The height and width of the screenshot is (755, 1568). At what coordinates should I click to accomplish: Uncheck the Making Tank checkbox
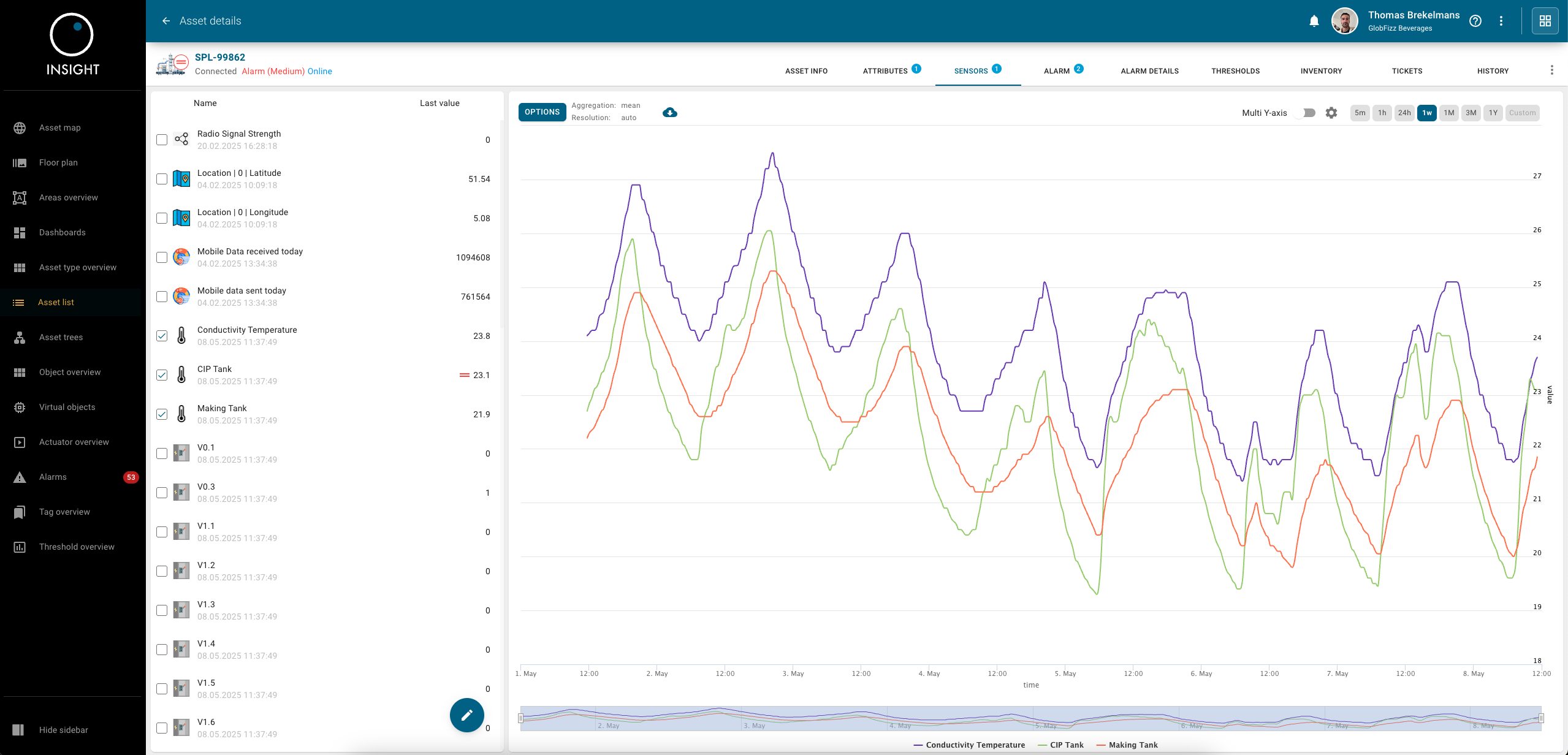tap(162, 414)
